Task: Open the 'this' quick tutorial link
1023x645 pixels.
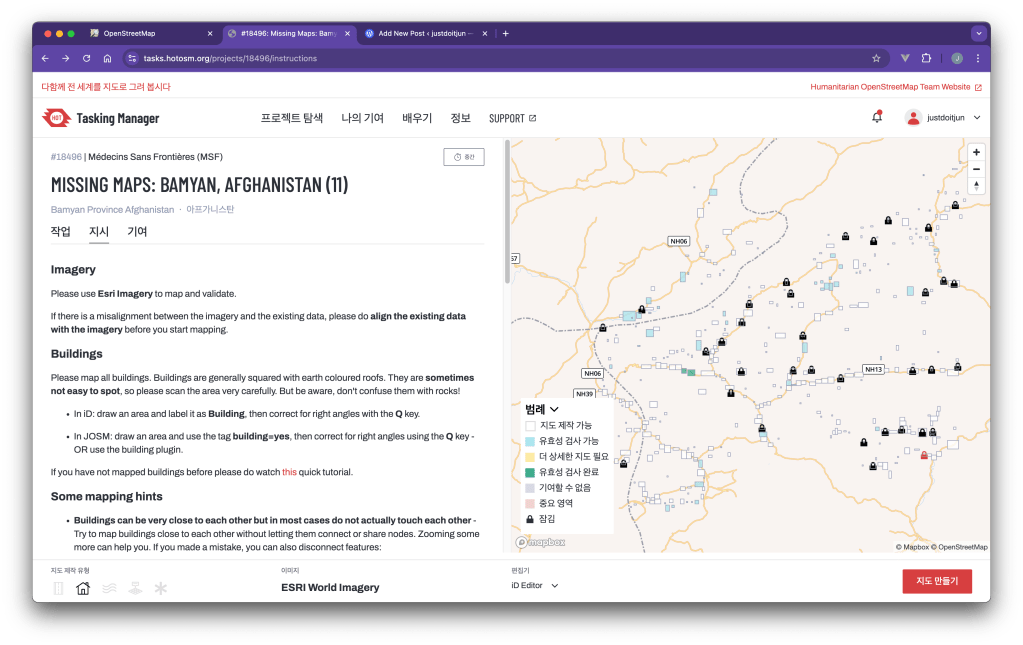Action: (x=289, y=472)
